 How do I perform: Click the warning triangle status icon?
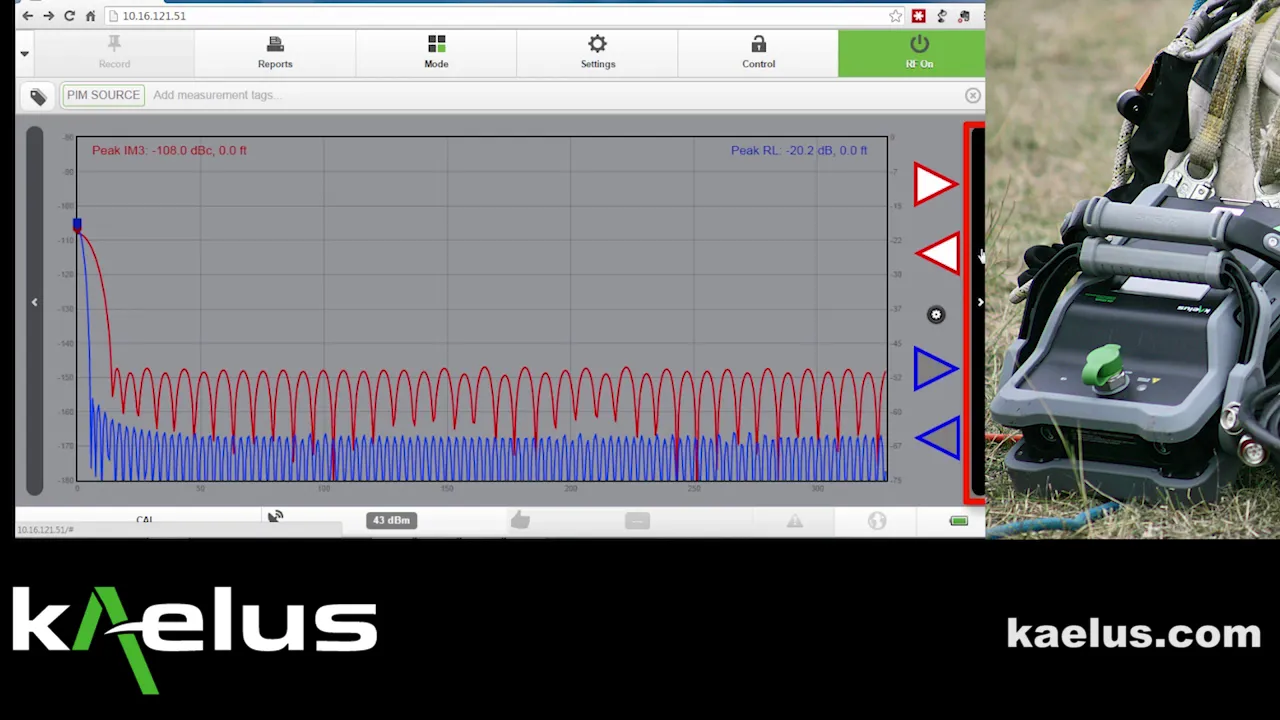(794, 521)
